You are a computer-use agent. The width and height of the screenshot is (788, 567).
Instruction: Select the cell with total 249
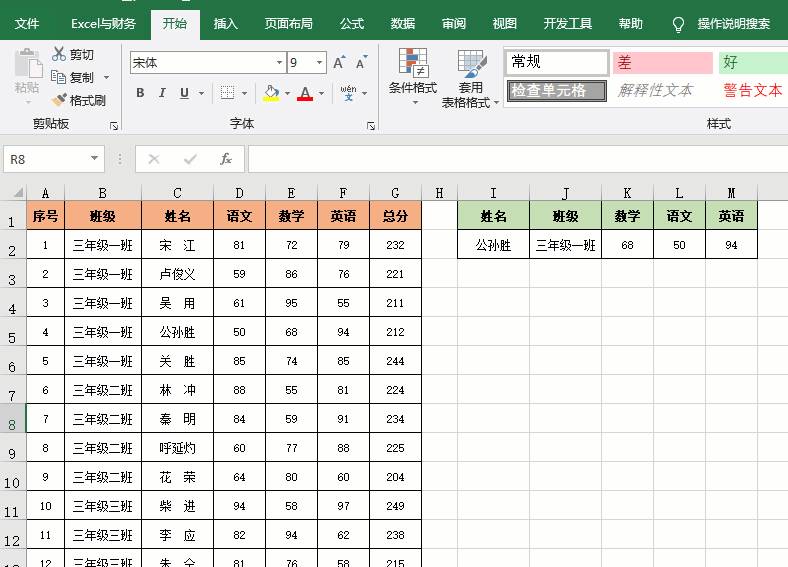click(395, 506)
